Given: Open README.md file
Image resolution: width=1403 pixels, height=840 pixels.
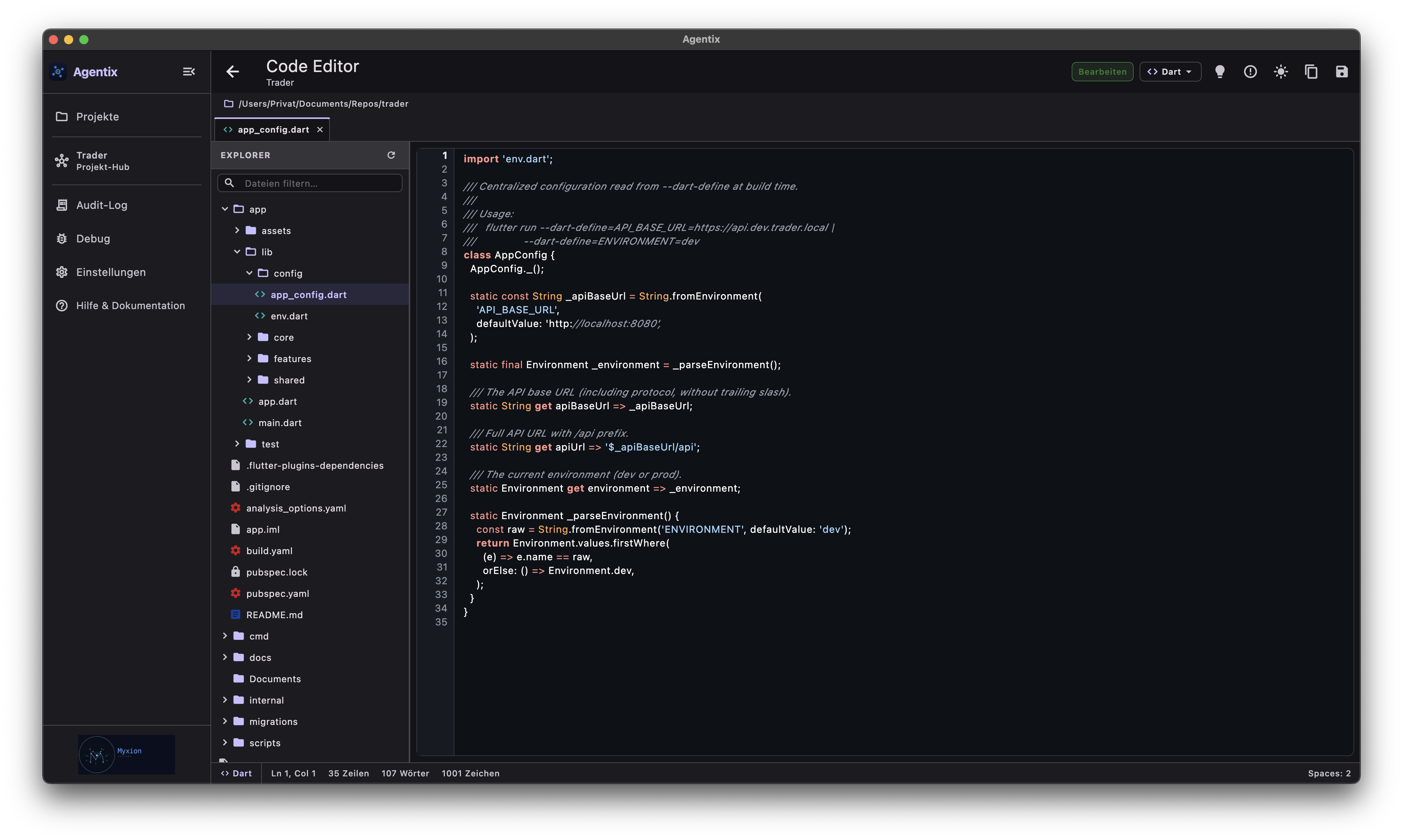Looking at the screenshot, I should coord(310,615).
